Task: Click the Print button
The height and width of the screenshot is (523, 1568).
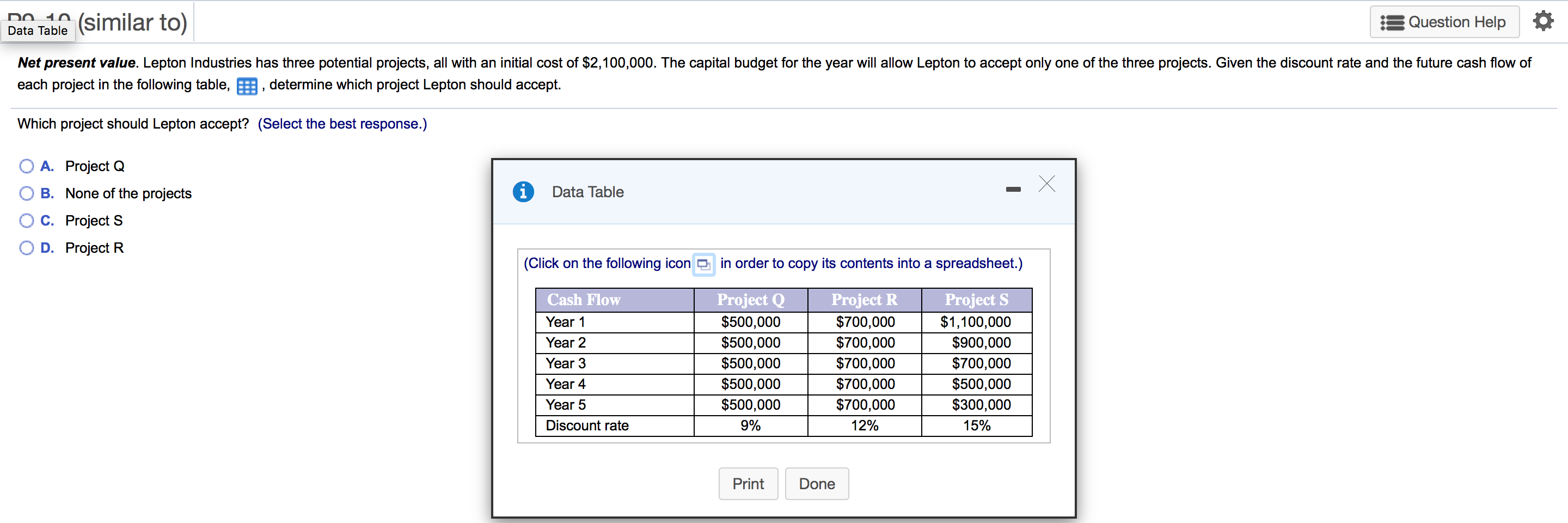Action: 748,483
